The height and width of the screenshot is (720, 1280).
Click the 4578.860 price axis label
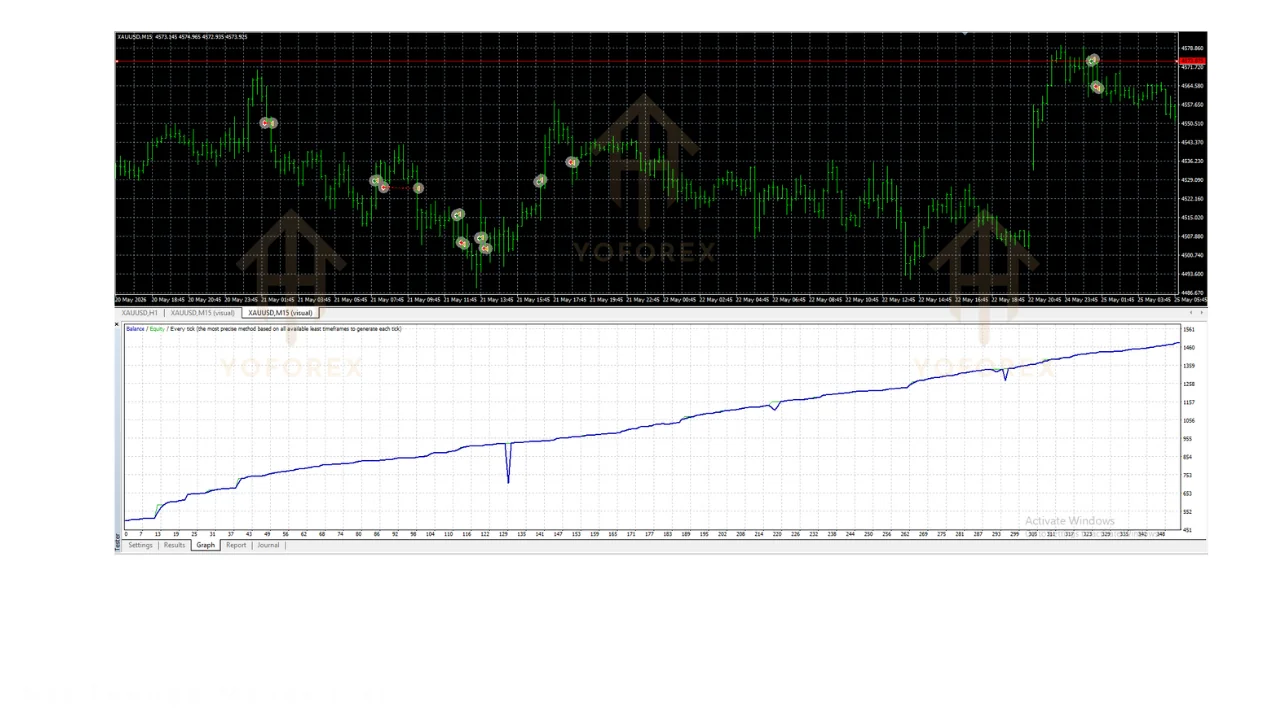[1192, 48]
